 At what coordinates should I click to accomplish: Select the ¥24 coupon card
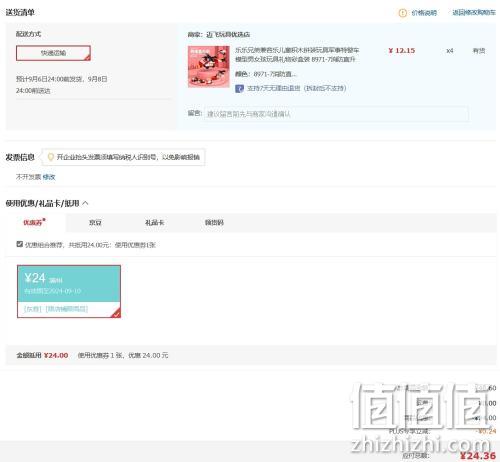pos(69,291)
